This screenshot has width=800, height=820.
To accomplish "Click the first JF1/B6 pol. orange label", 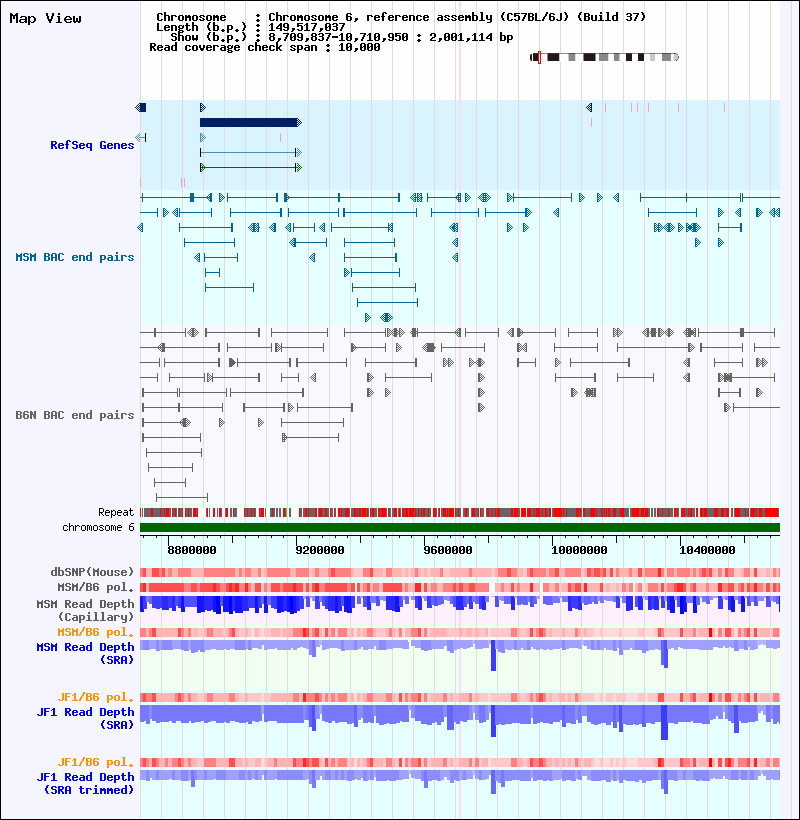I will point(96,697).
